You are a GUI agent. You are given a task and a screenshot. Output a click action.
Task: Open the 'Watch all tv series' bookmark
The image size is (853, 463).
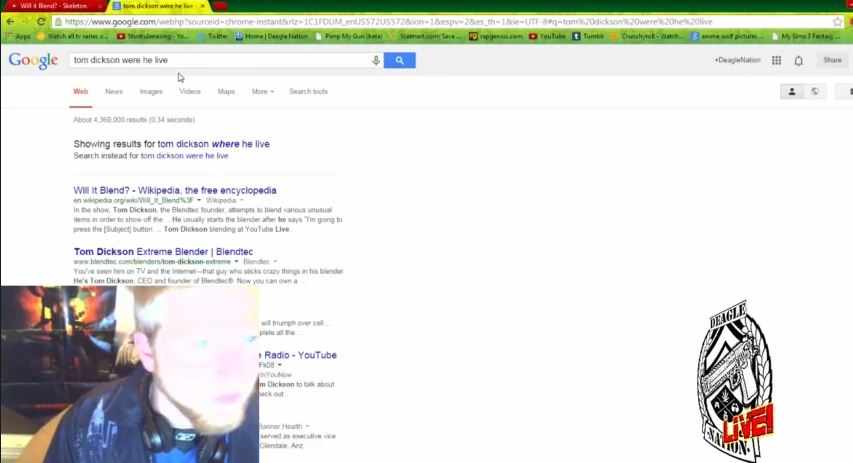click(x=73, y=36)
